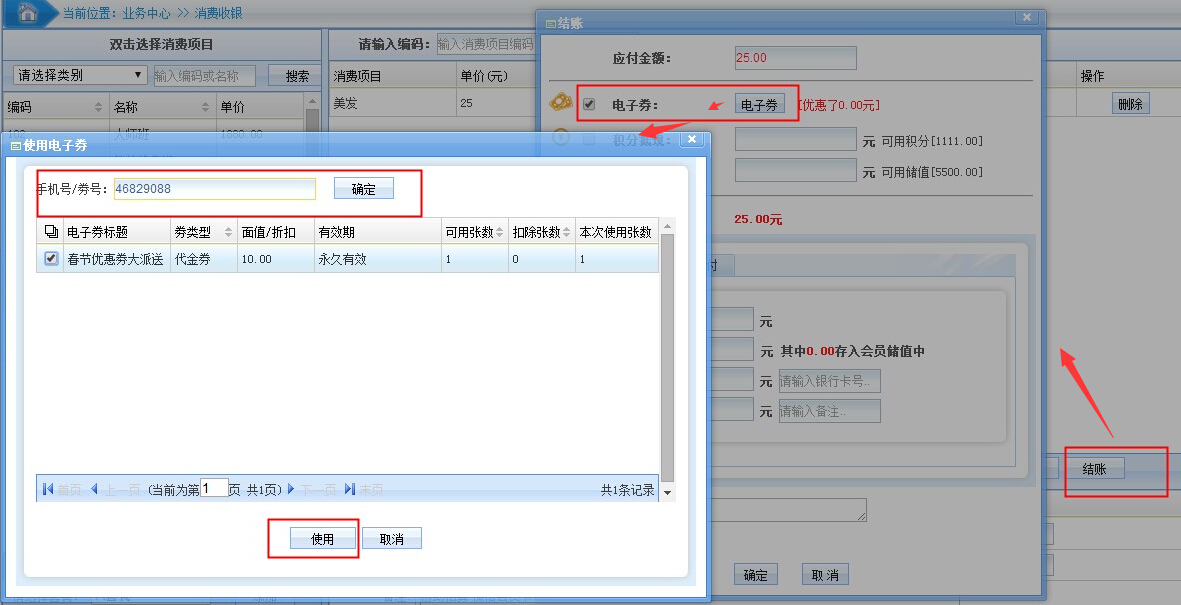Sort by 券类型 column arrows
The width and height of the screenshot is (1181, 605).
tap(229, 232)
